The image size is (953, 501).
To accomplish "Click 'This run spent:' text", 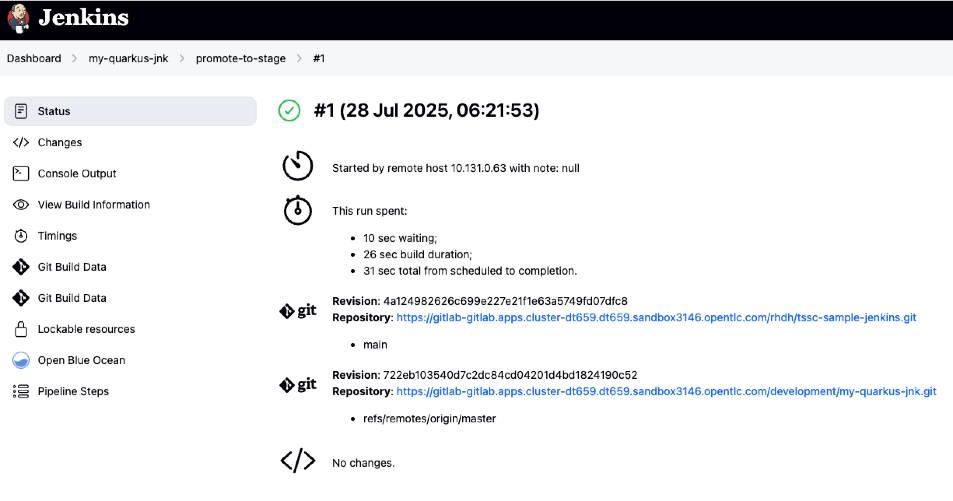I will 370,211.
